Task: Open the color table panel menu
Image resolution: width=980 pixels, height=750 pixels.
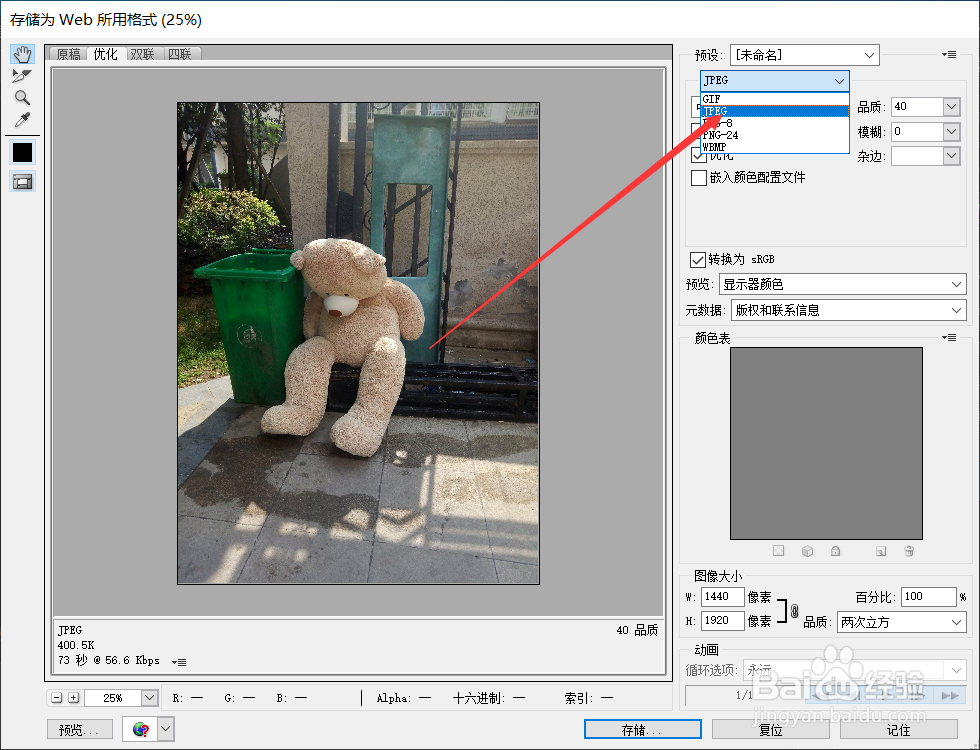Action: 949,338
